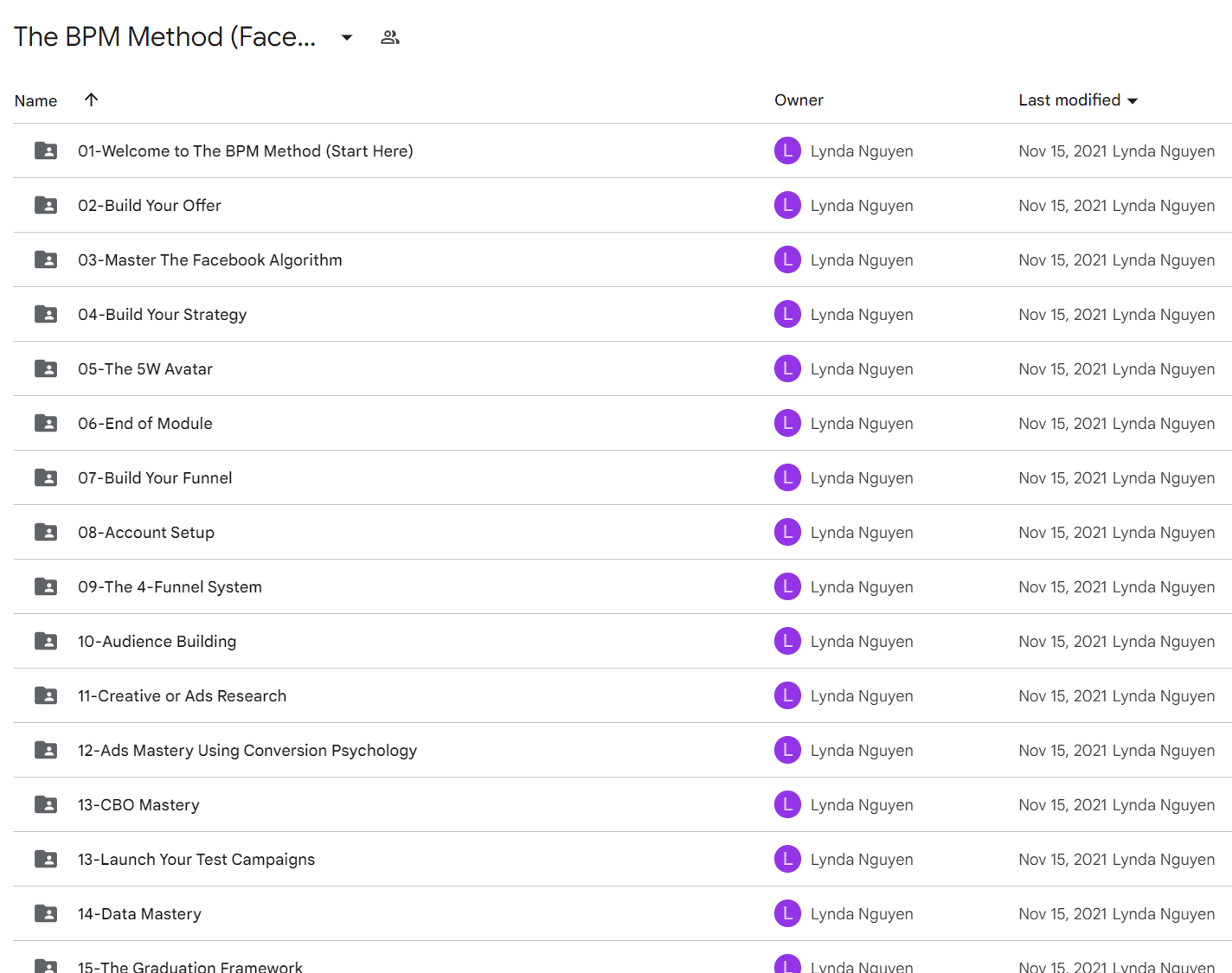Select 11-Creative or Ads Research folder name
Image resolution: width=1232 pixels, height=973 pixels.
[x=182, y=695]
